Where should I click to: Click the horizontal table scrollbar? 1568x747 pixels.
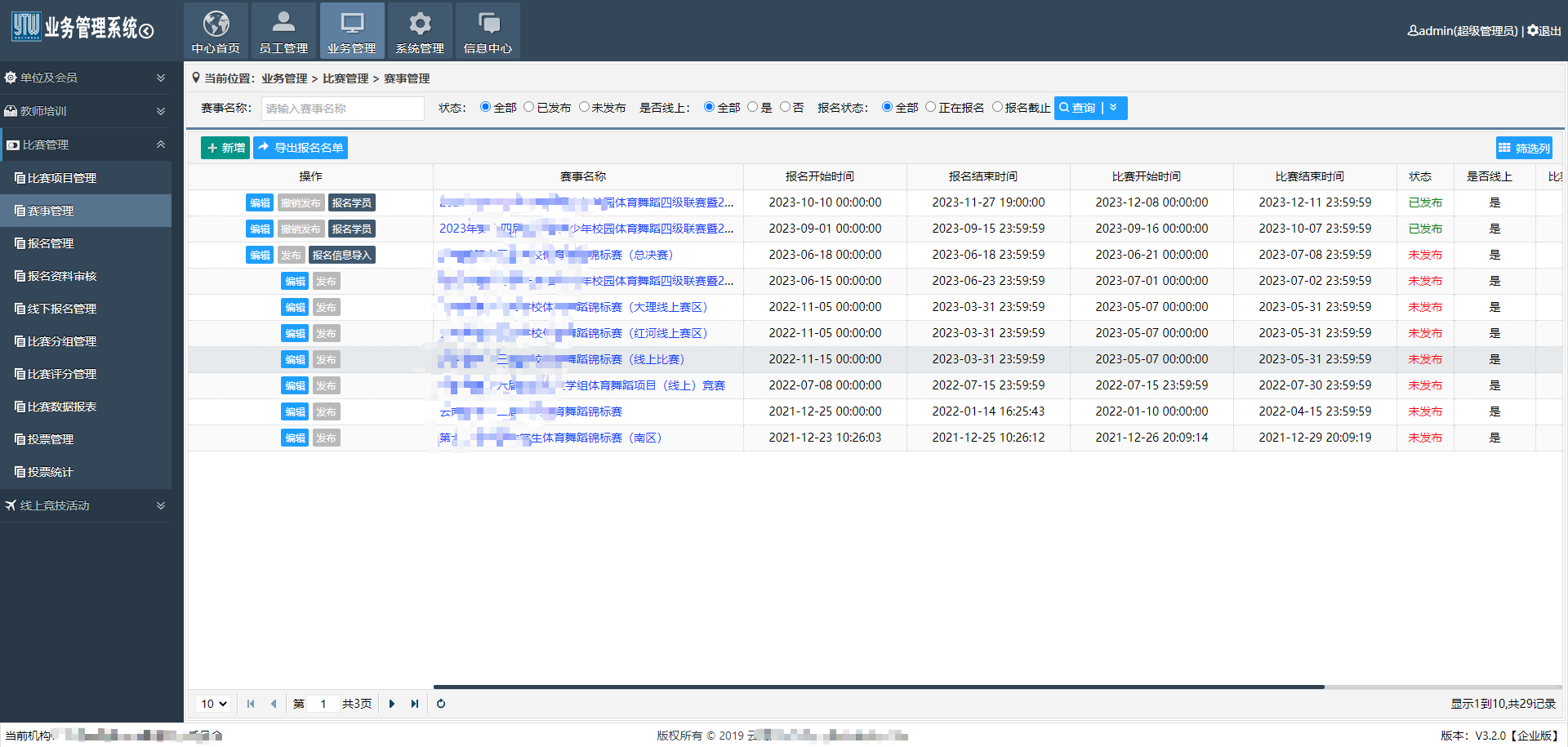(879, 687)
